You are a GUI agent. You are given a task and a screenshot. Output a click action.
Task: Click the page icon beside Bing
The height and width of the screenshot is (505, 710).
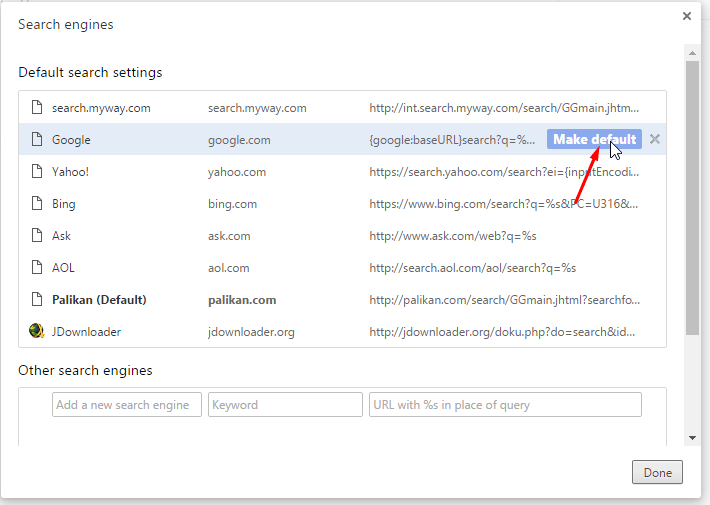pos(37,203)
